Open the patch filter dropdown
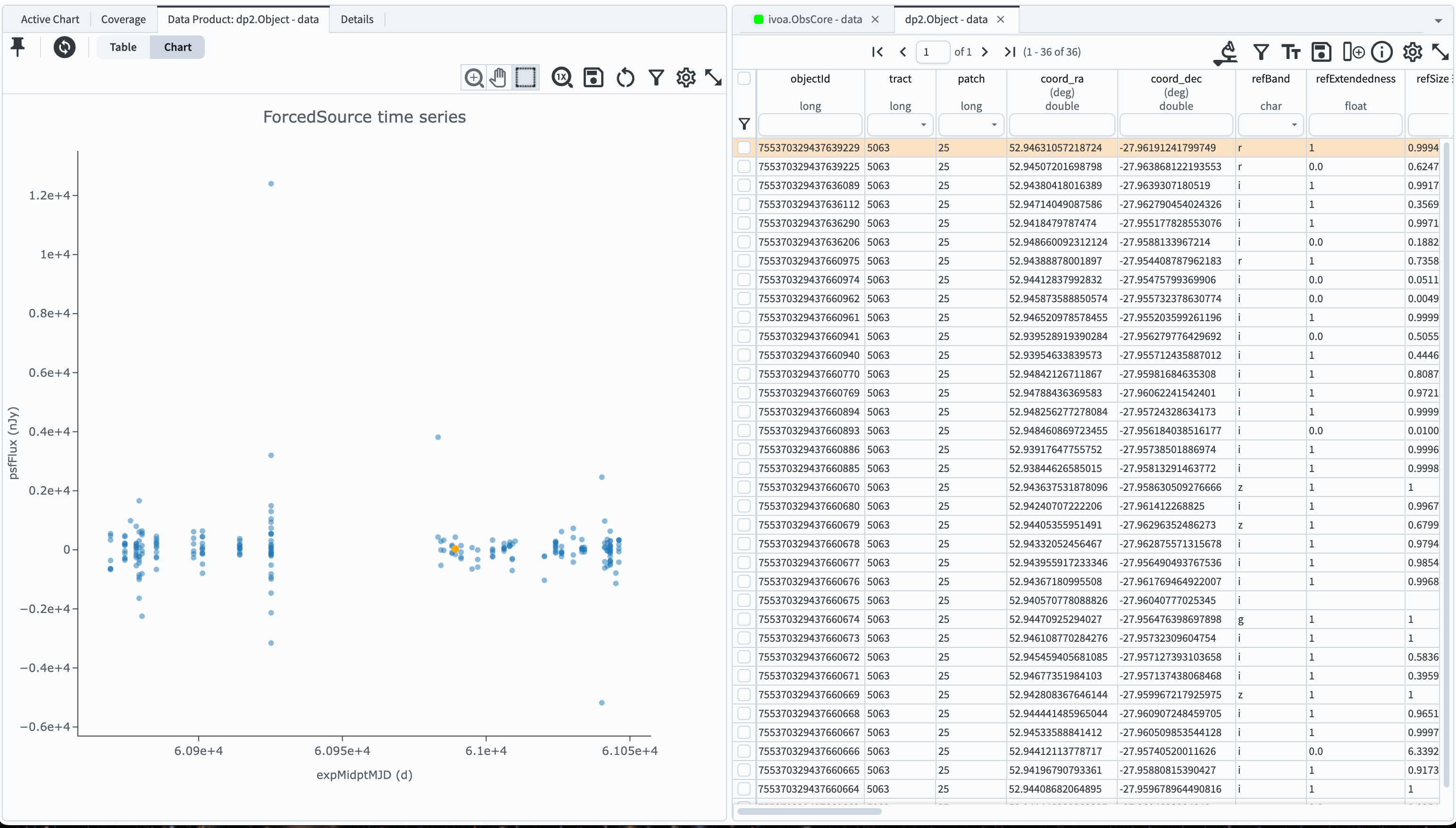 (x=994, y=124)
